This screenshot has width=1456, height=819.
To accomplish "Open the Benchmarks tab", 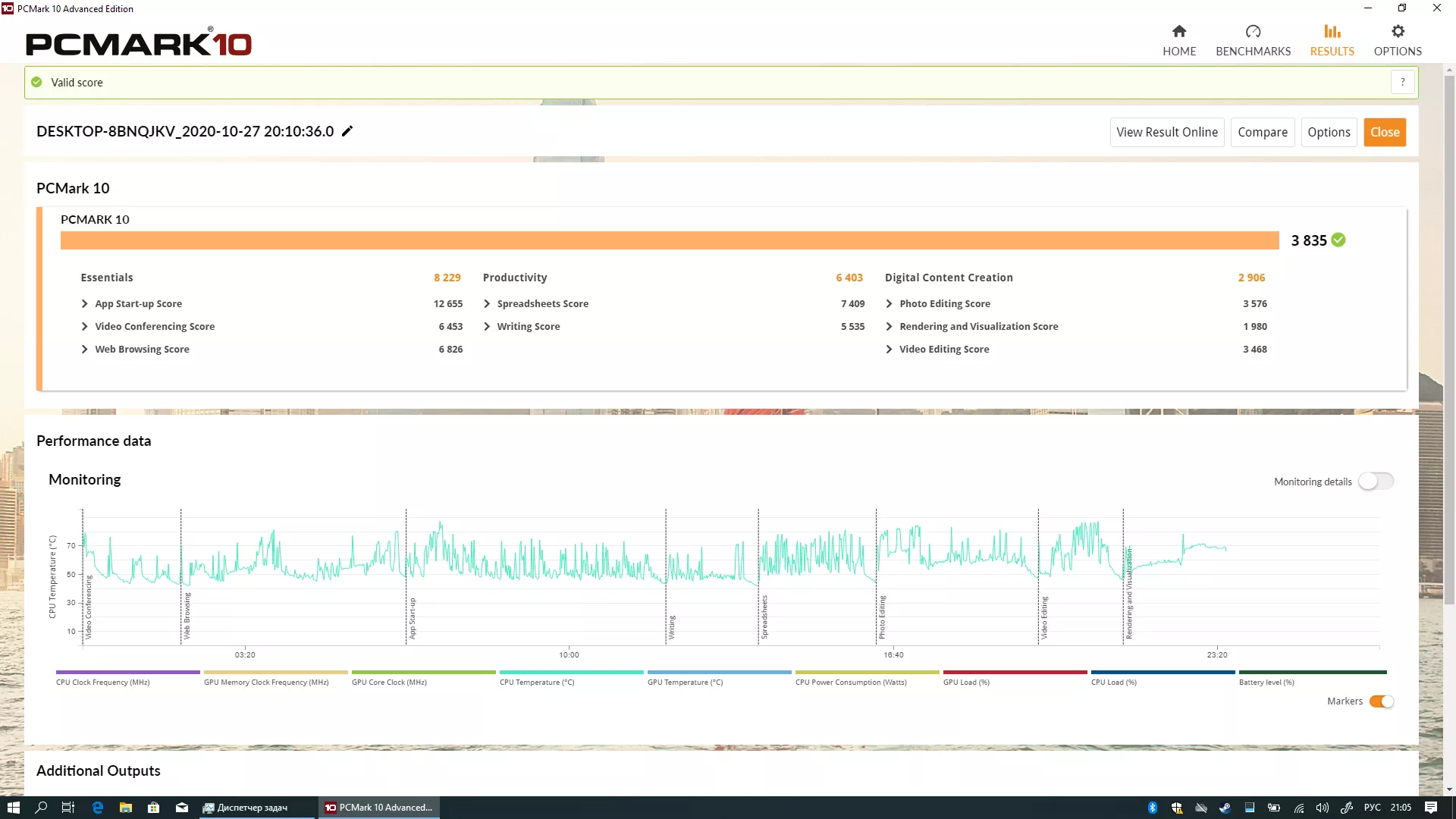I will tap(1253, 40).
